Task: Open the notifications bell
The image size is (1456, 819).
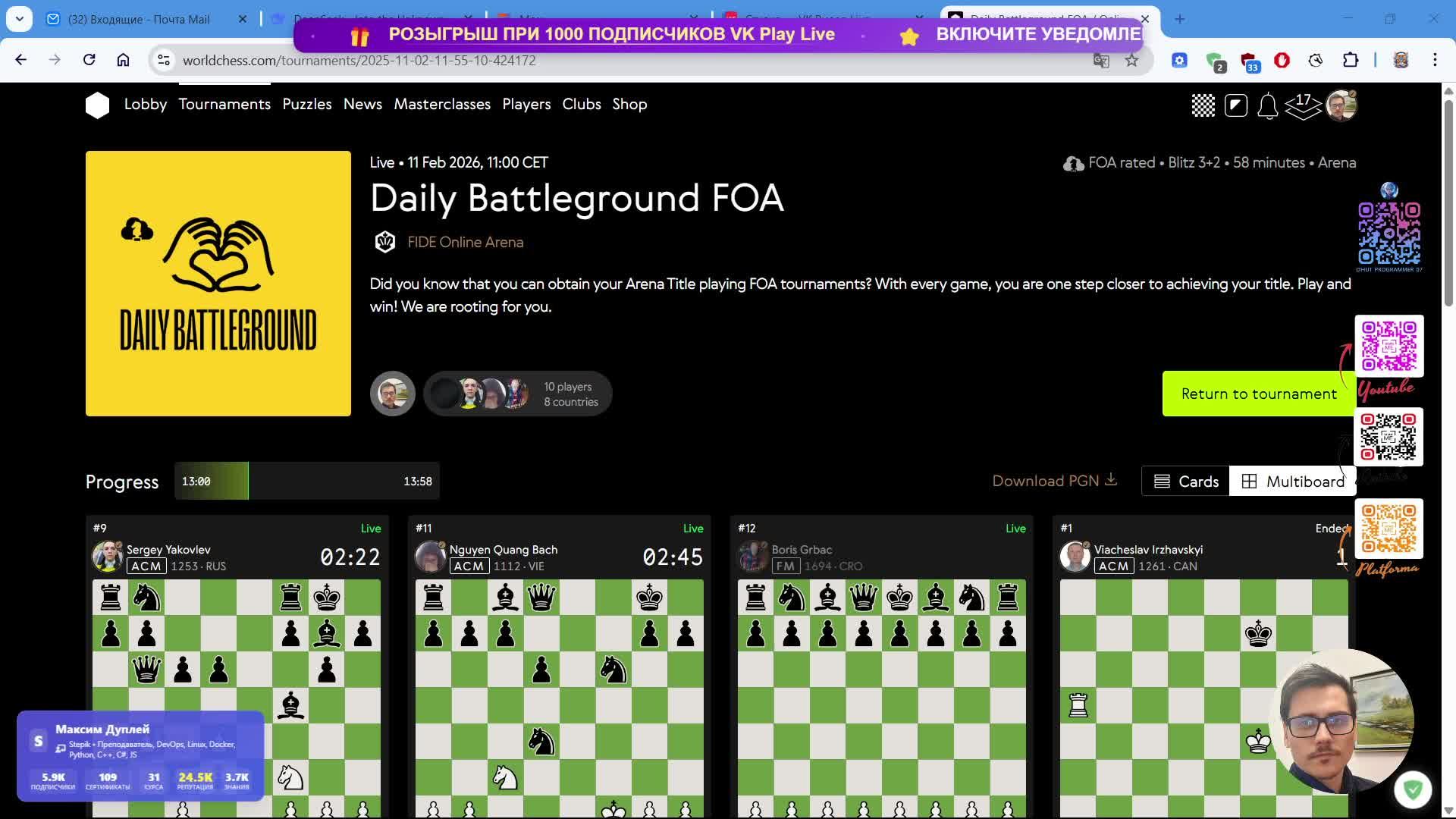Action: tap(1267, 105)
